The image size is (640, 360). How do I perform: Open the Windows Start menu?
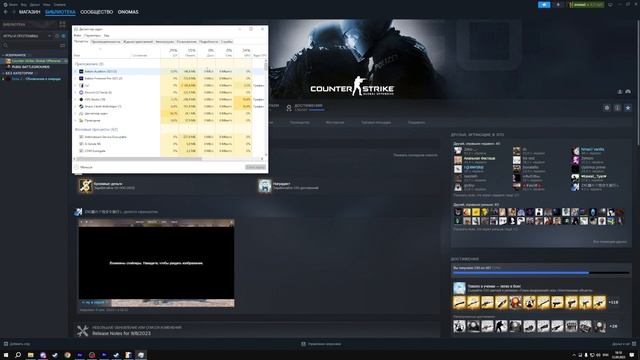(x=6, y=355)
